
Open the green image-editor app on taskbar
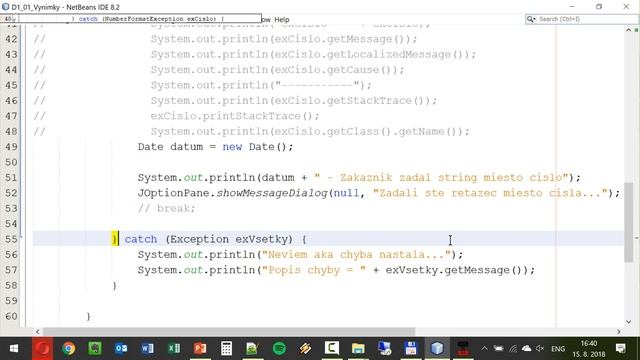tap(253, 349)
